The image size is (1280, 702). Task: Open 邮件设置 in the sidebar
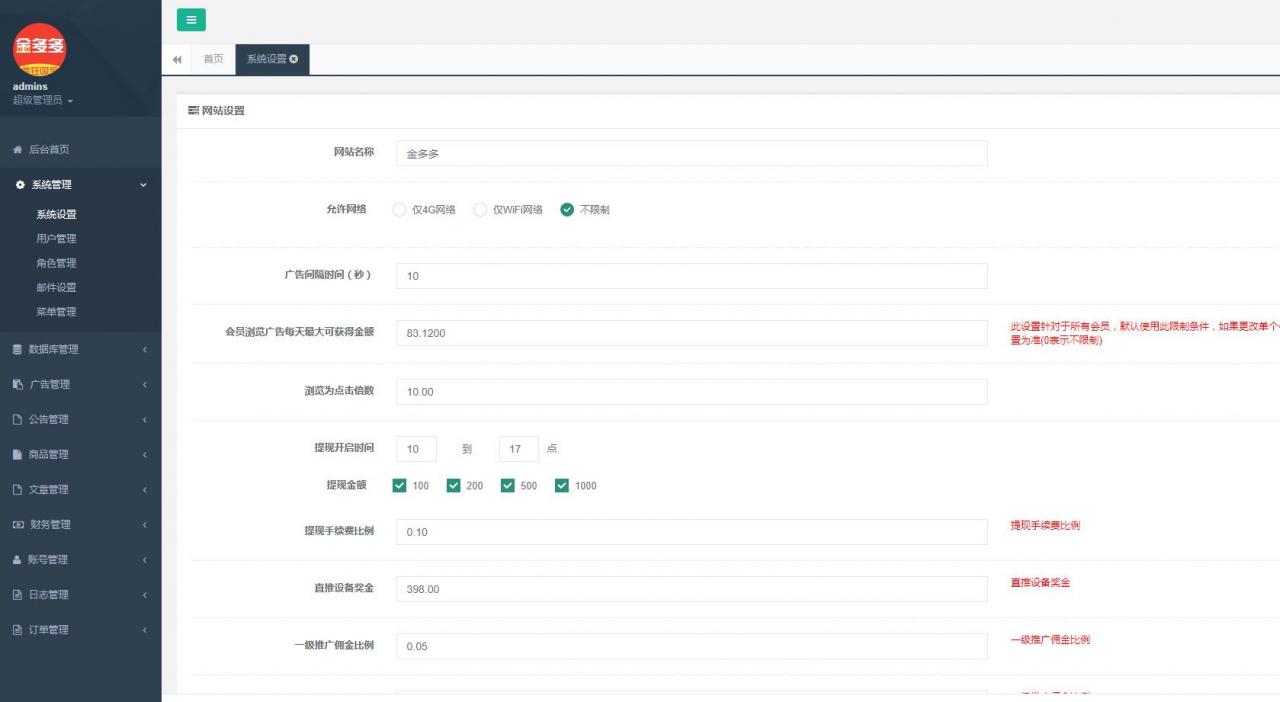tap(56, 288)
